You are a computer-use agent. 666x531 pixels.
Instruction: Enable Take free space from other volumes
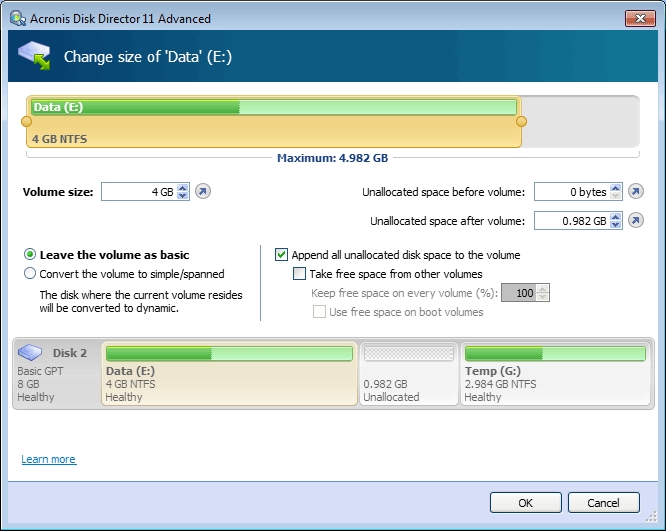pyautogui.click(x=299, y=274)
